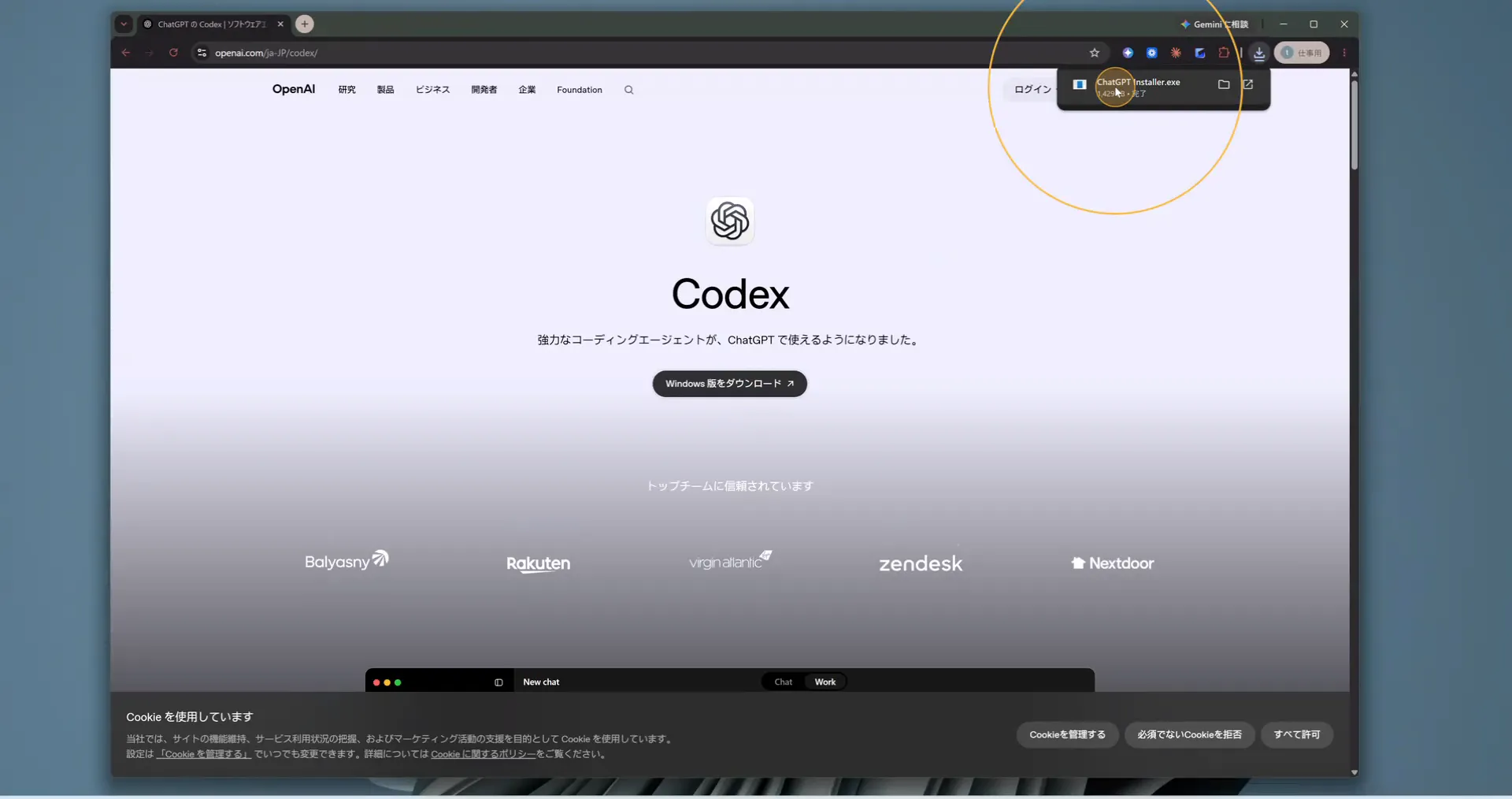The height and width of the screenshot is (799, 1512).
Task: Click the Codex page heading
Action: (x=730, y=294)
